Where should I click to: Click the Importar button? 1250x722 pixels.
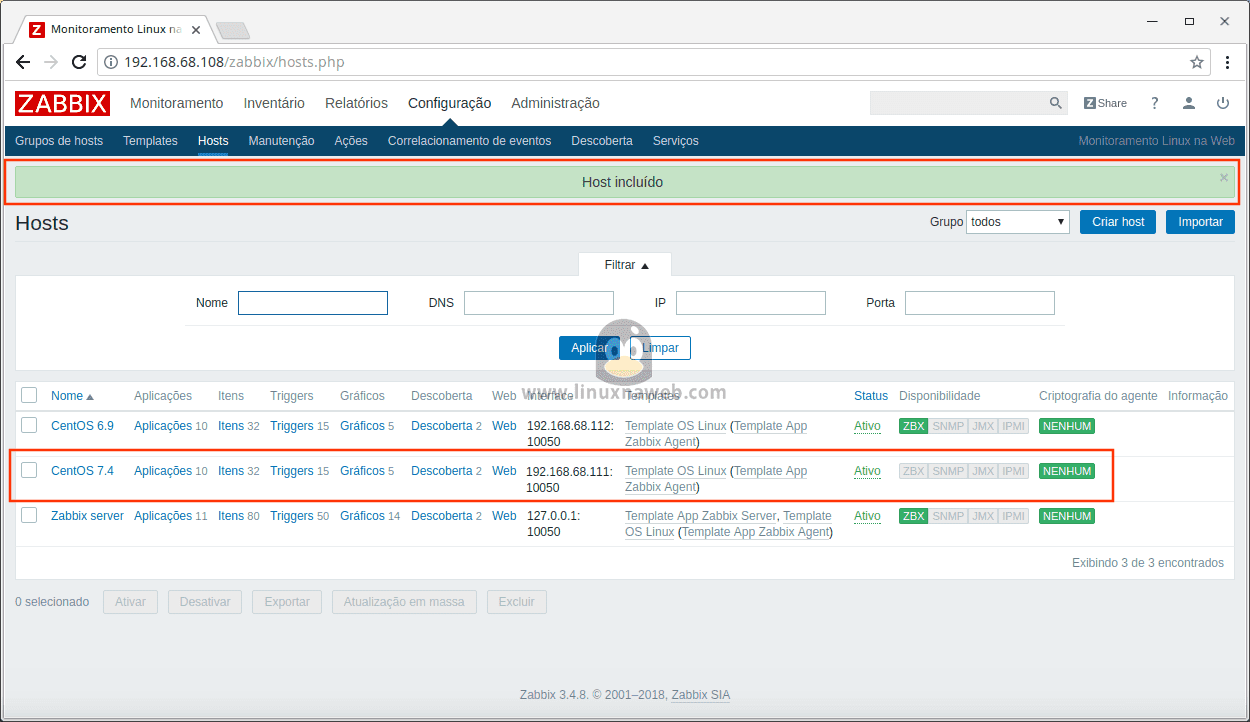[x=1200, y=222]
